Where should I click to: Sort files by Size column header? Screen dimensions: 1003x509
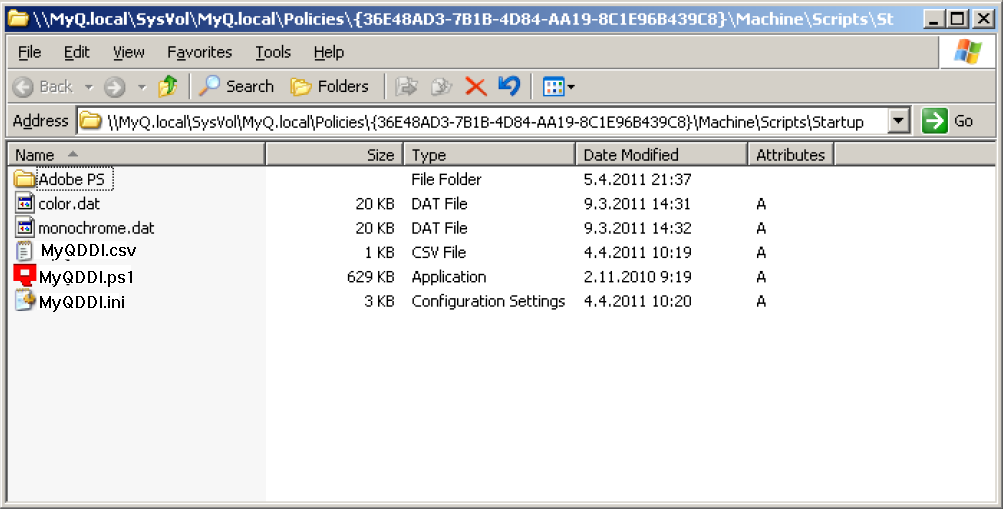click(335, 155)
